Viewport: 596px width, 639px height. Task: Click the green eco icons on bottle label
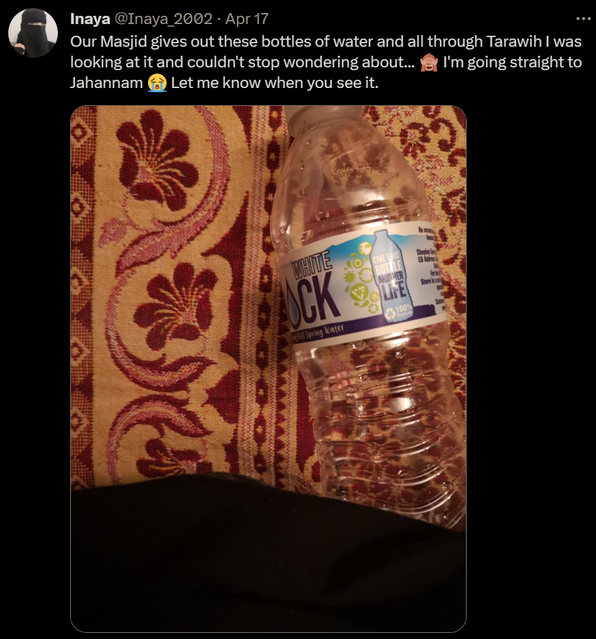[359, 278]
